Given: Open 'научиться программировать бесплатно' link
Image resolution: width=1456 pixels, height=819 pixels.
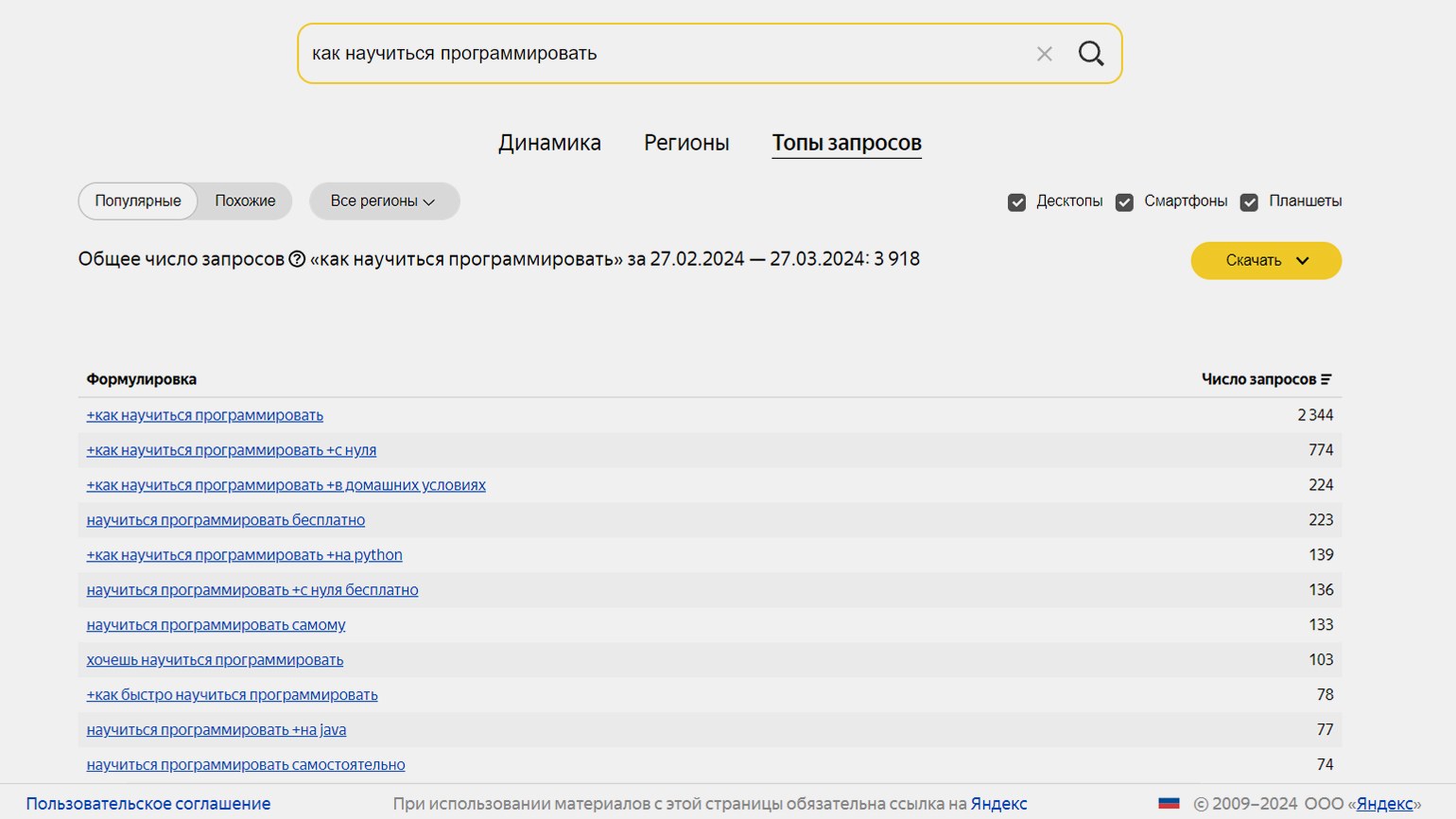Looking at the screenshot, I should pos(226,520).
